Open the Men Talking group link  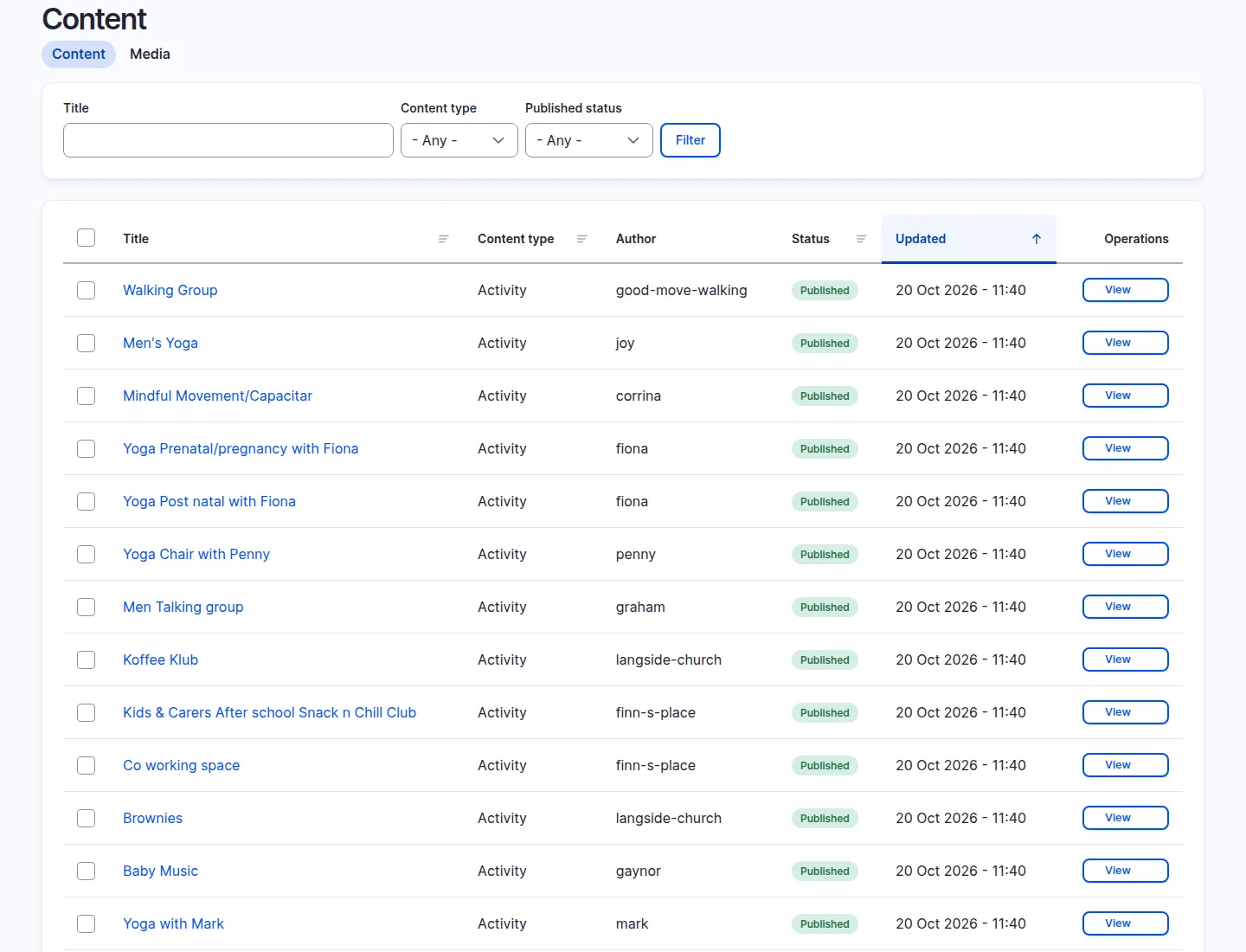click(183, 607)
